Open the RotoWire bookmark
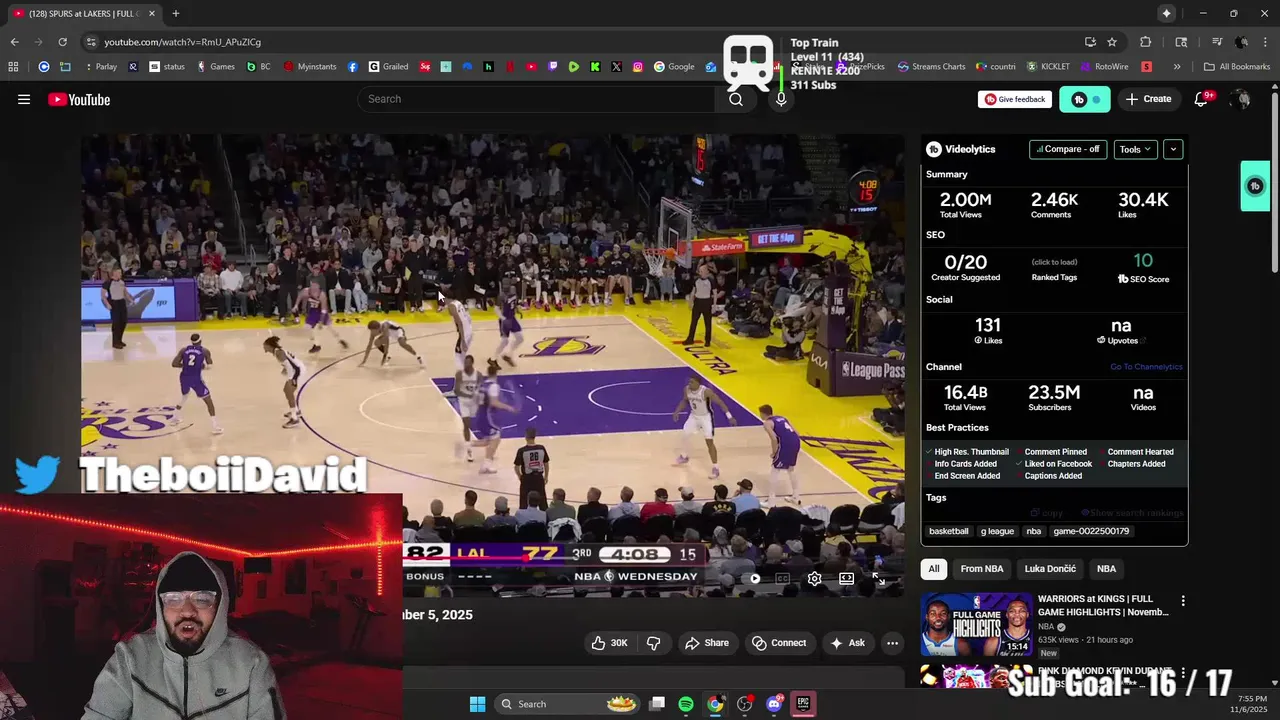1280x720 pixels. pyautogui.click(x=1104, y=67)
